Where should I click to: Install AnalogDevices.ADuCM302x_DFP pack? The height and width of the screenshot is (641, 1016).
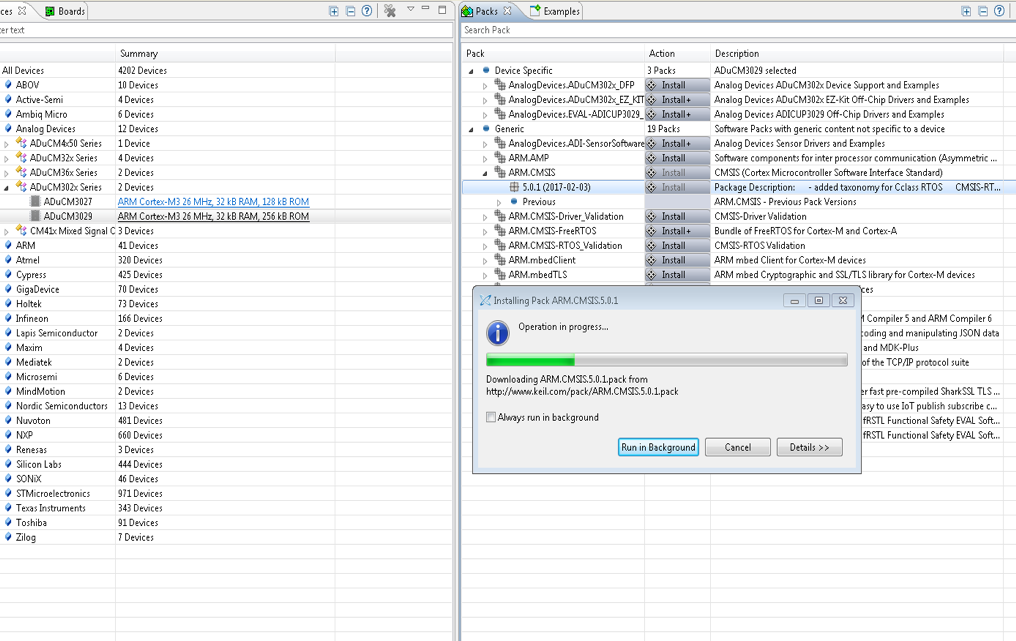(x=677, y=85)
